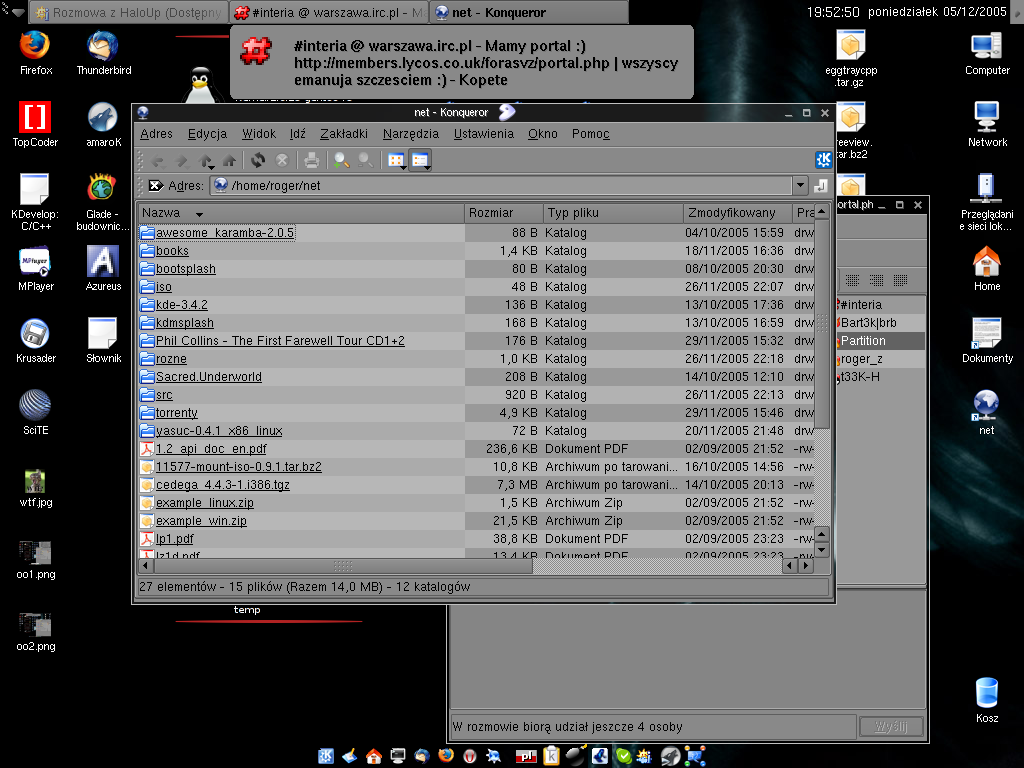Viewport: 1024px width, 768px height.
Task: Open the detailed list view mode dropdown
Action: pyautogui.click(x=420, y=160)
